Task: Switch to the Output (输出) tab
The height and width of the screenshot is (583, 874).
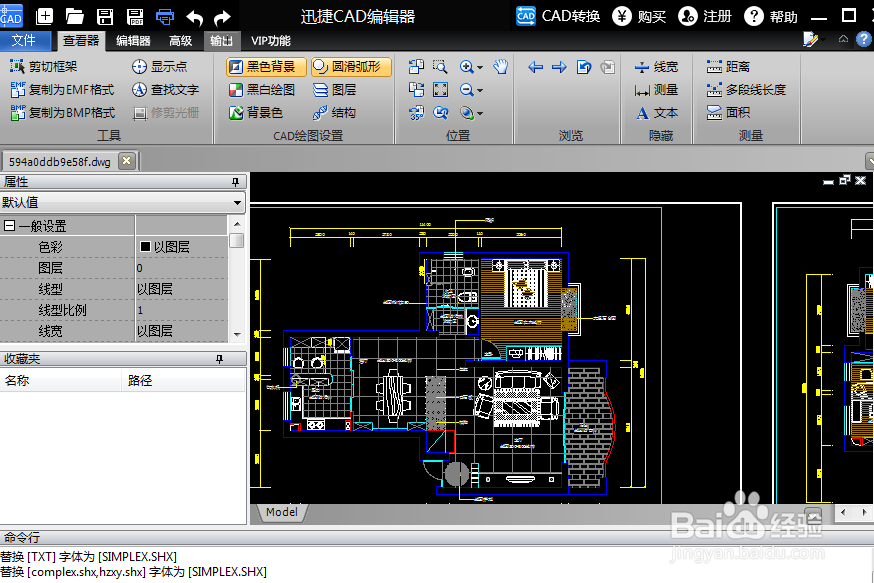Action: click(x=221, y=41)
